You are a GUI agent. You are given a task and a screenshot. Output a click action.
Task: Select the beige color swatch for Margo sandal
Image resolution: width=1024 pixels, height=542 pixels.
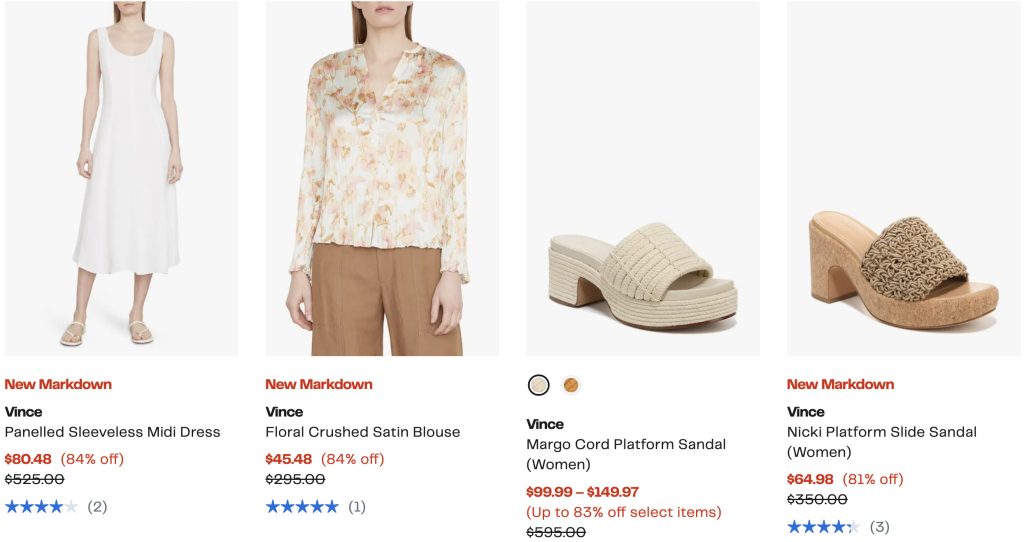(x=539, y=385)
